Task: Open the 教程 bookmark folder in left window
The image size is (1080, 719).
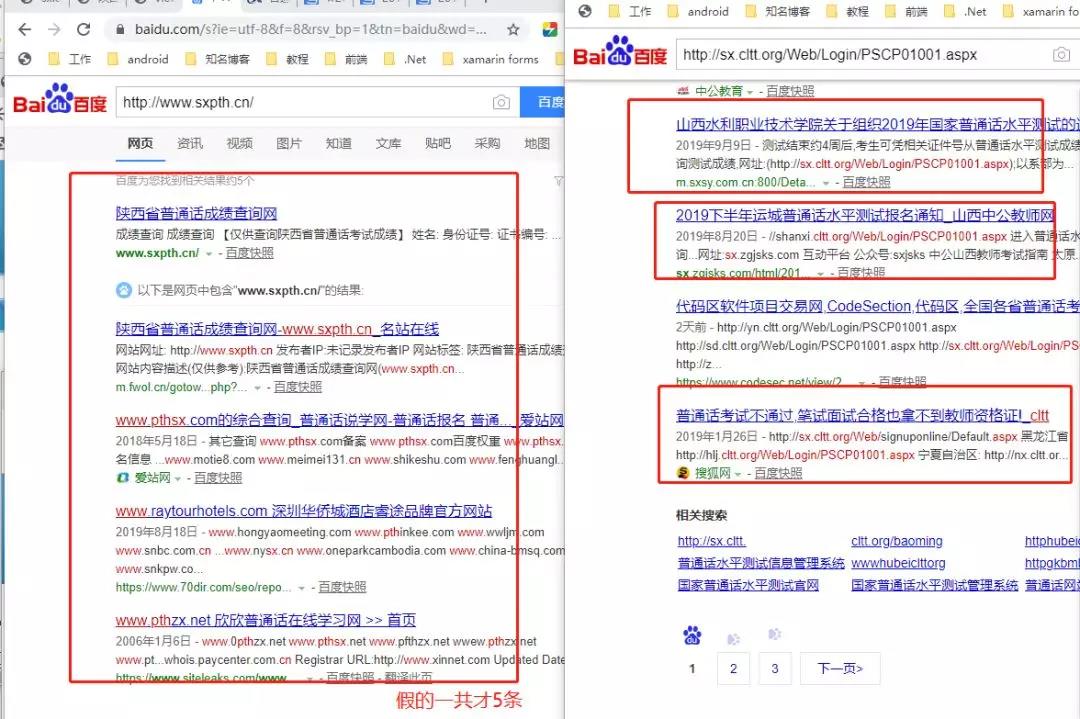Action: point(288,59)
